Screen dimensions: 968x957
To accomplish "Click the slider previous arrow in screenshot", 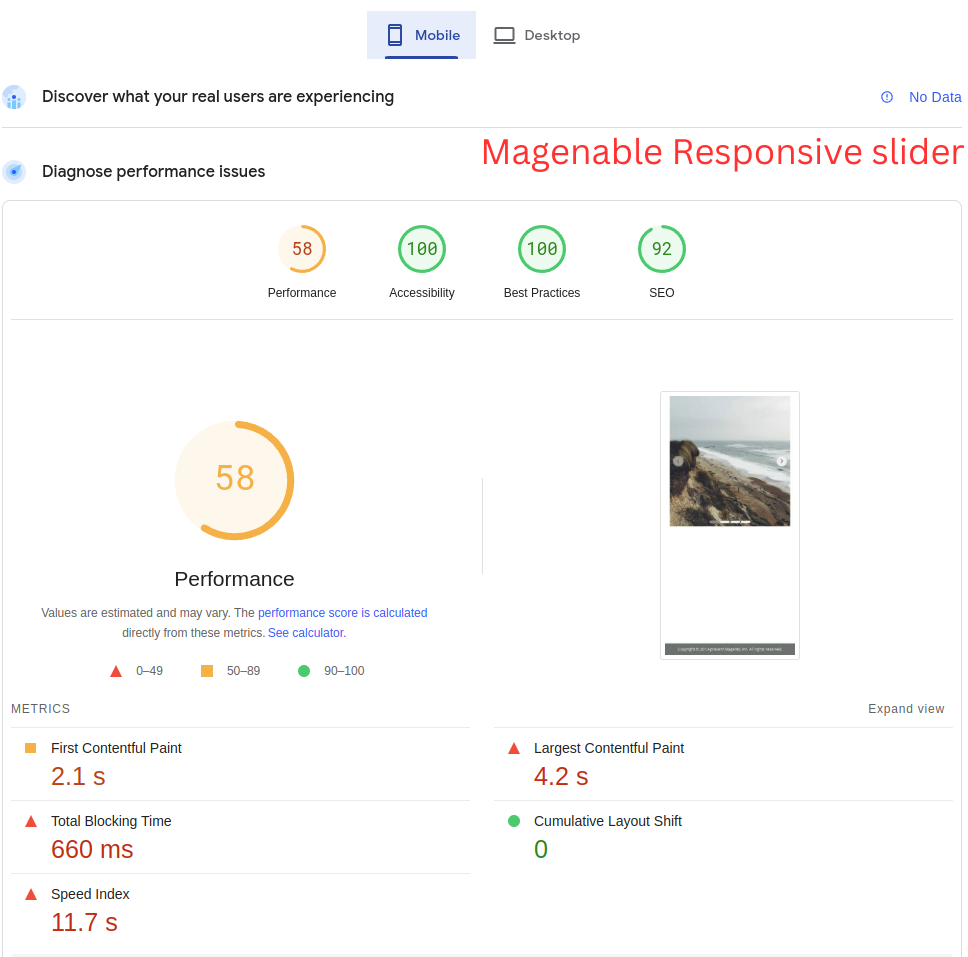I will 678,461.
